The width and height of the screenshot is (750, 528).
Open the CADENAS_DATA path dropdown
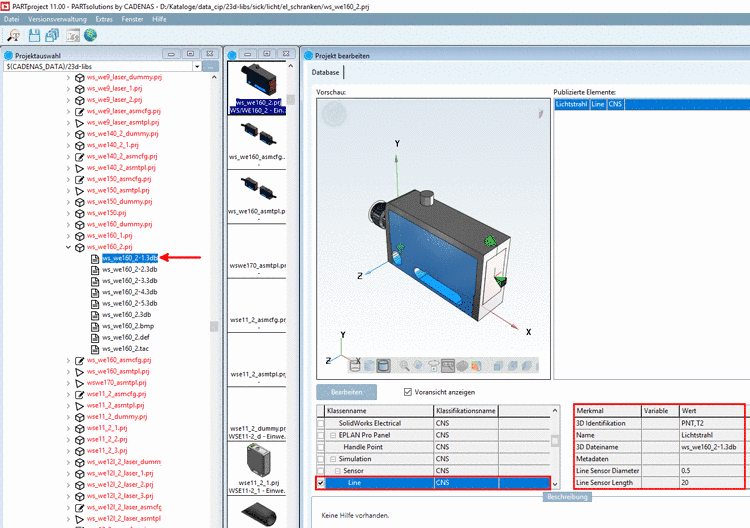point(197,66)
